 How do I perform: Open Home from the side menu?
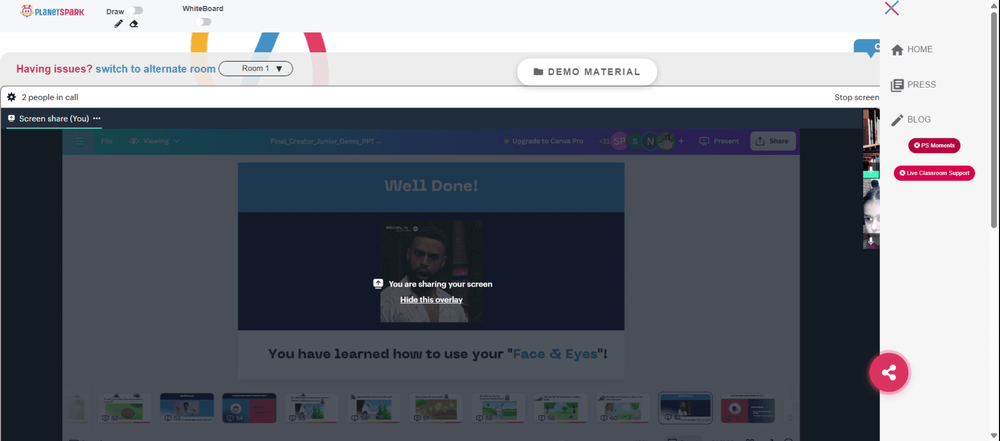tap(911, 49)
